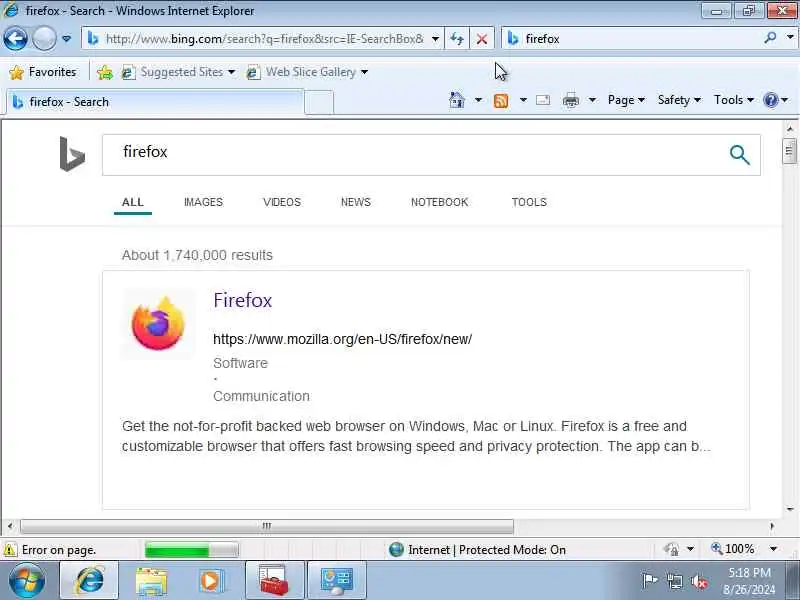
Task: Click the vertical scrollbar down arrow
Action: click(790, 509)
